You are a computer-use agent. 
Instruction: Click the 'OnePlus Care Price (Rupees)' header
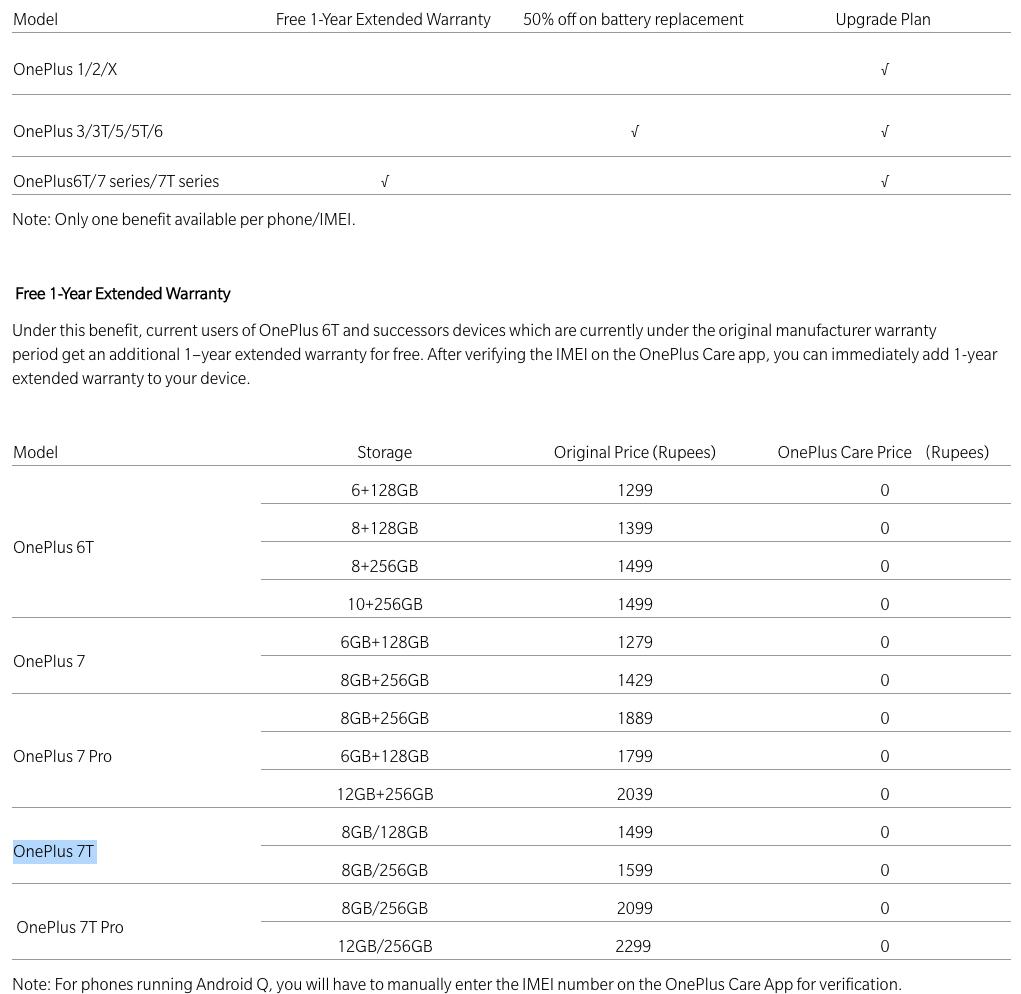883,452
